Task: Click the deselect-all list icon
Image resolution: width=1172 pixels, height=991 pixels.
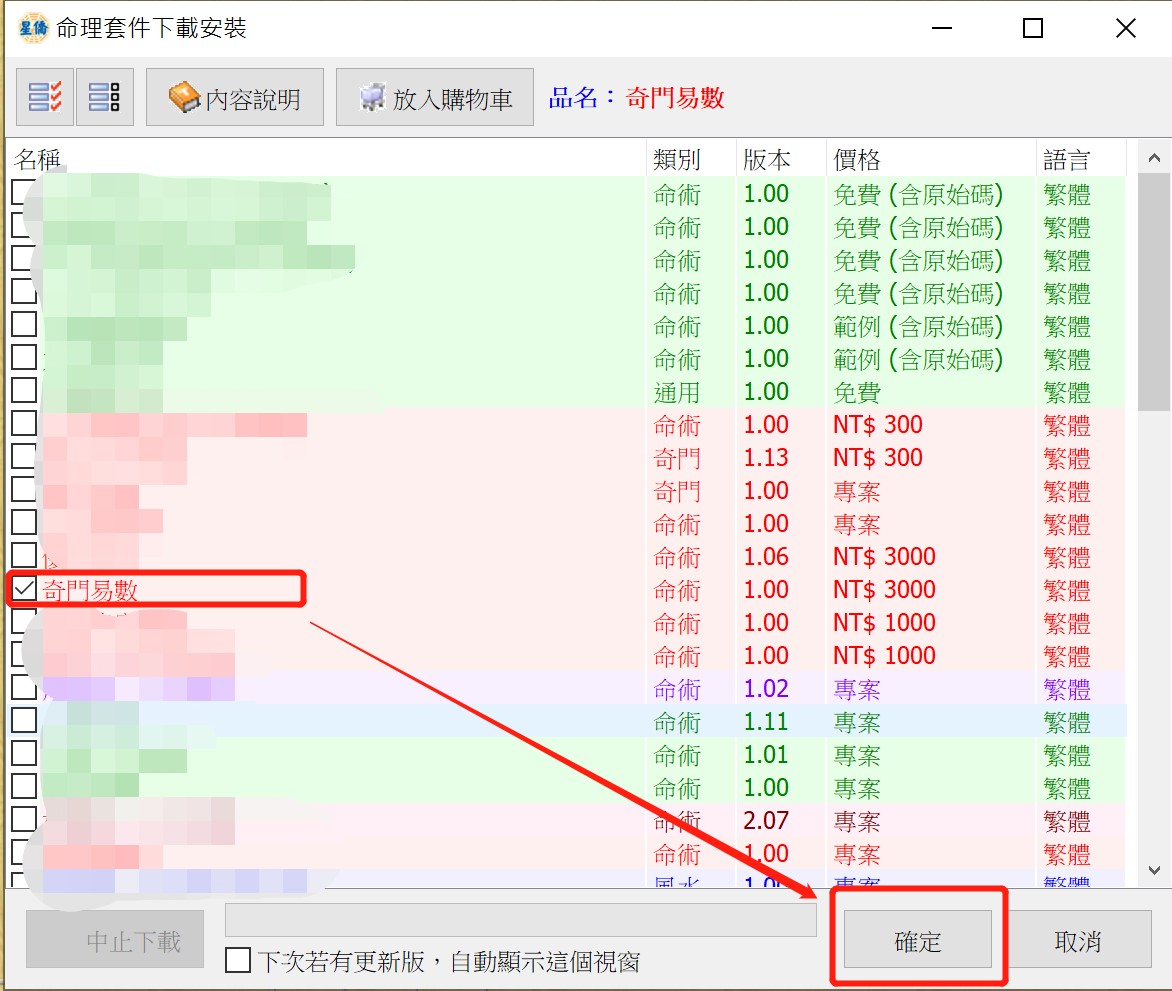Action: (x=104, y=97)
